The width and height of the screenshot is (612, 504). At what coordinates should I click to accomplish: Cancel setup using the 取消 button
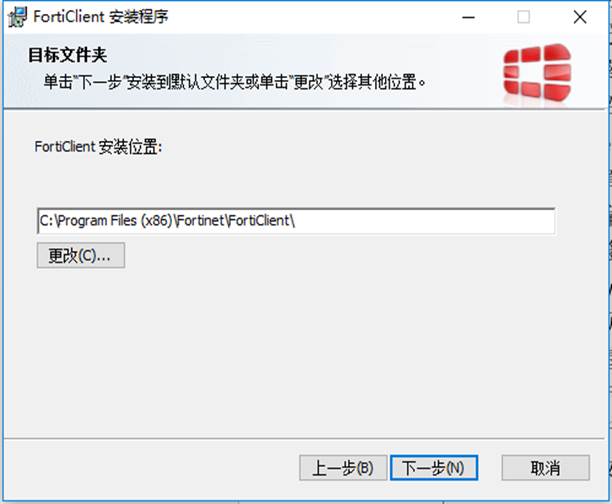[x=546, y=468]
